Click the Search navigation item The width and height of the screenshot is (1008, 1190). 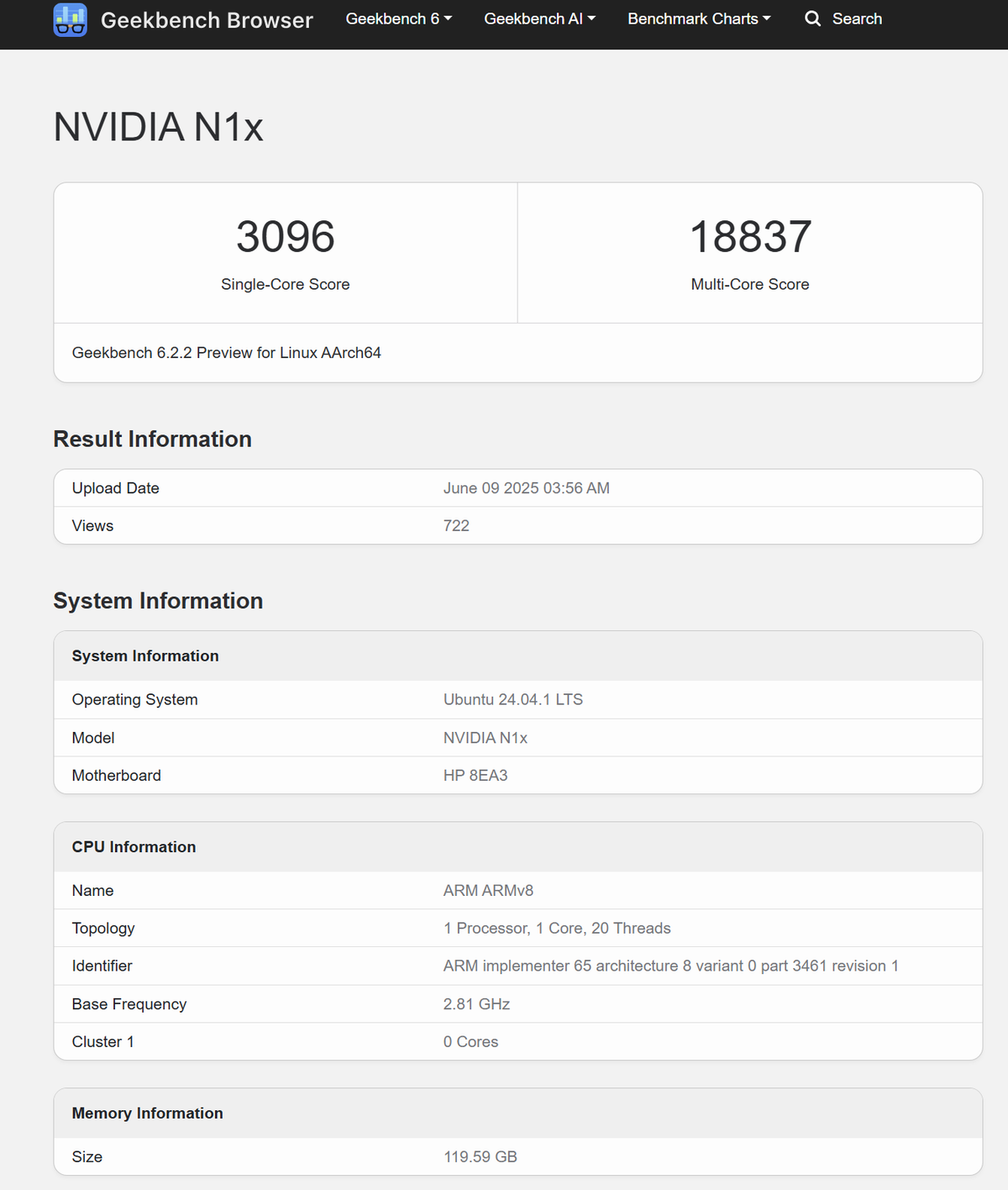pos(857,18)
